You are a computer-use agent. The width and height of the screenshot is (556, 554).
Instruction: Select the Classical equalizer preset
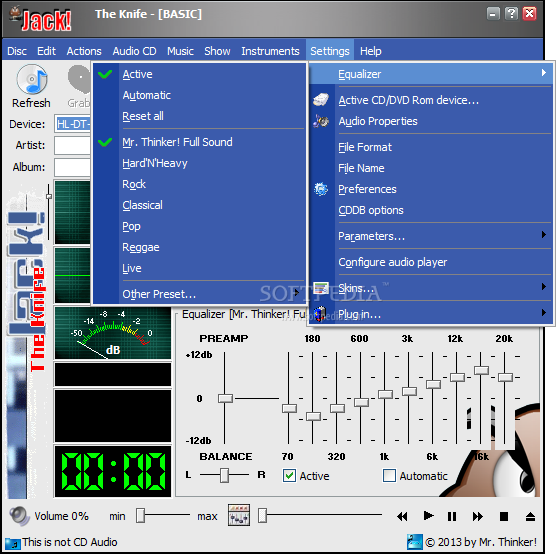click(x=199, y=205)
